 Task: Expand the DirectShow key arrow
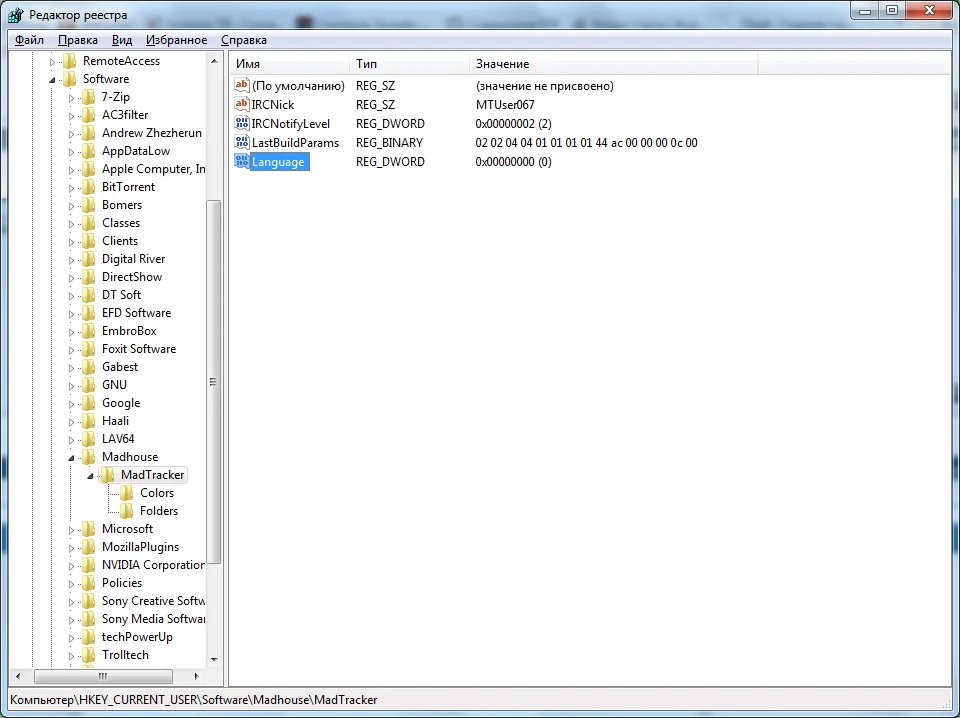(72, 278)
